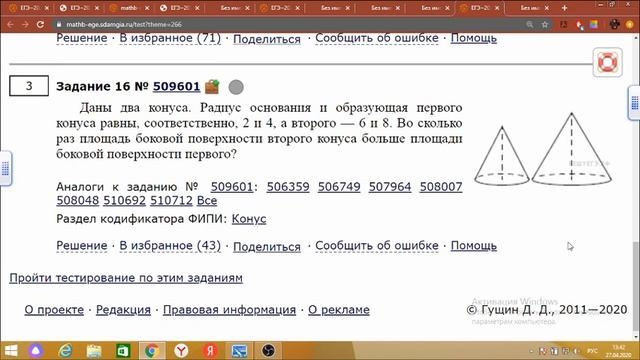Open zoom magnifier icon in address bar
Viewport: 640px width, 360px height.
(x=530, y=24)
